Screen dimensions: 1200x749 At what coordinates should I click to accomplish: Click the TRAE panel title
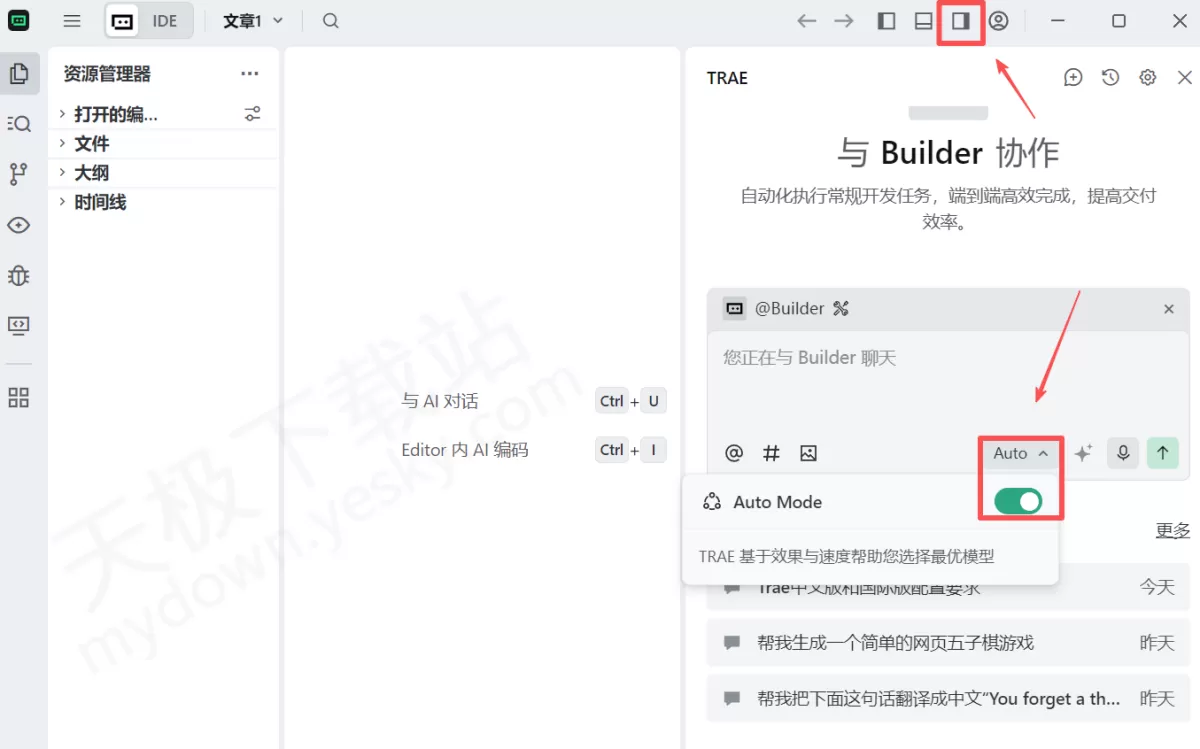[x=727, y=78]
